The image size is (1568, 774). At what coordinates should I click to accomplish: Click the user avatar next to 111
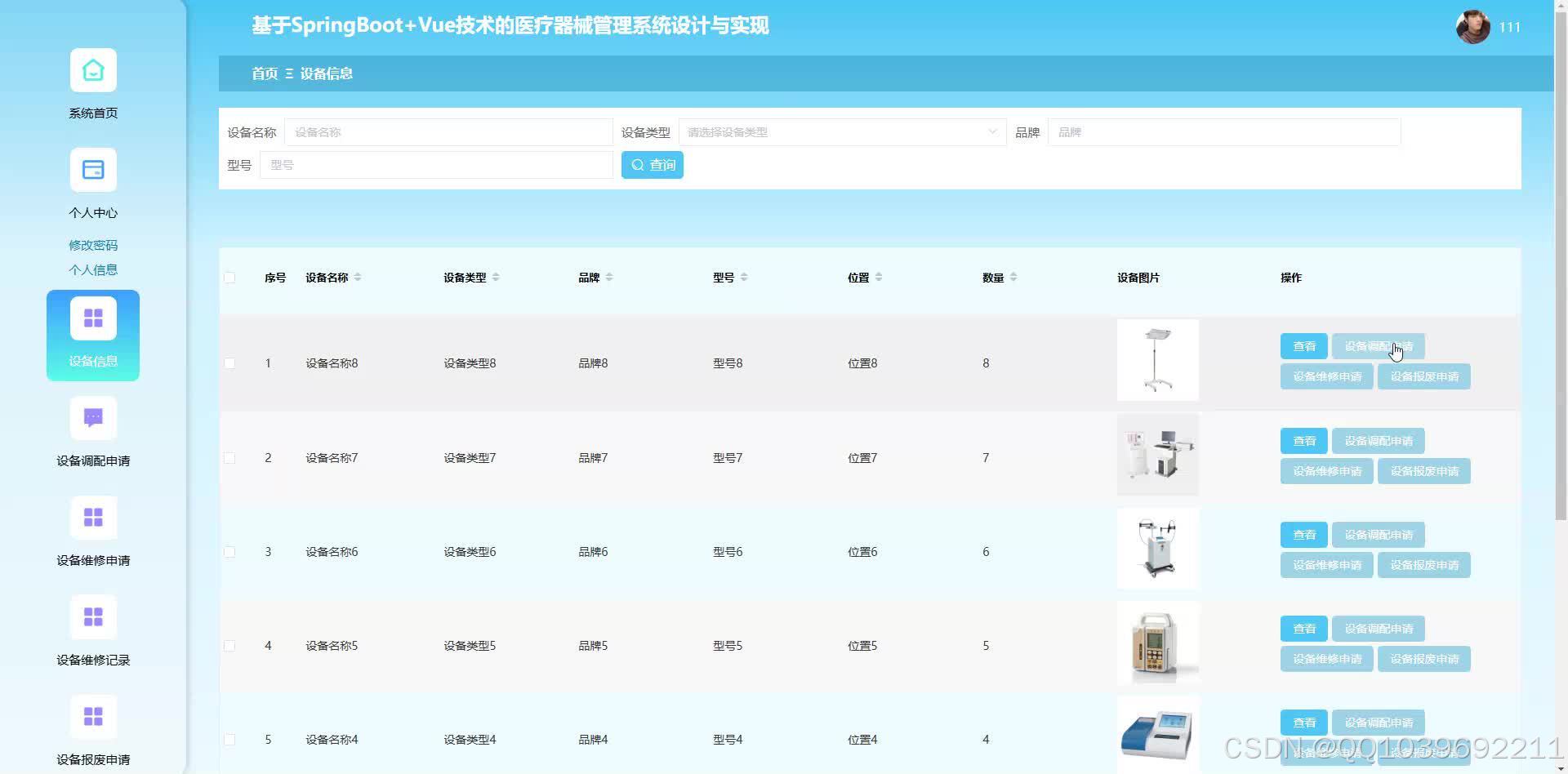pos(1472,26)
